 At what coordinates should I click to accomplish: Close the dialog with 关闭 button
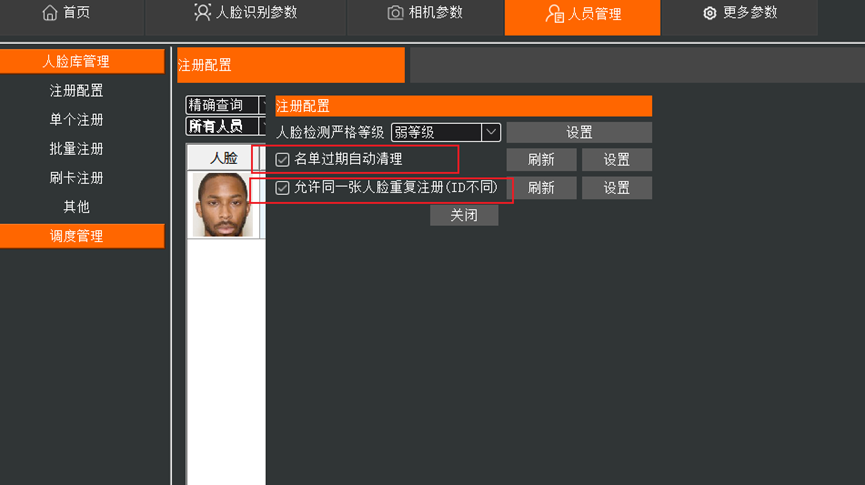pos(464,215)
